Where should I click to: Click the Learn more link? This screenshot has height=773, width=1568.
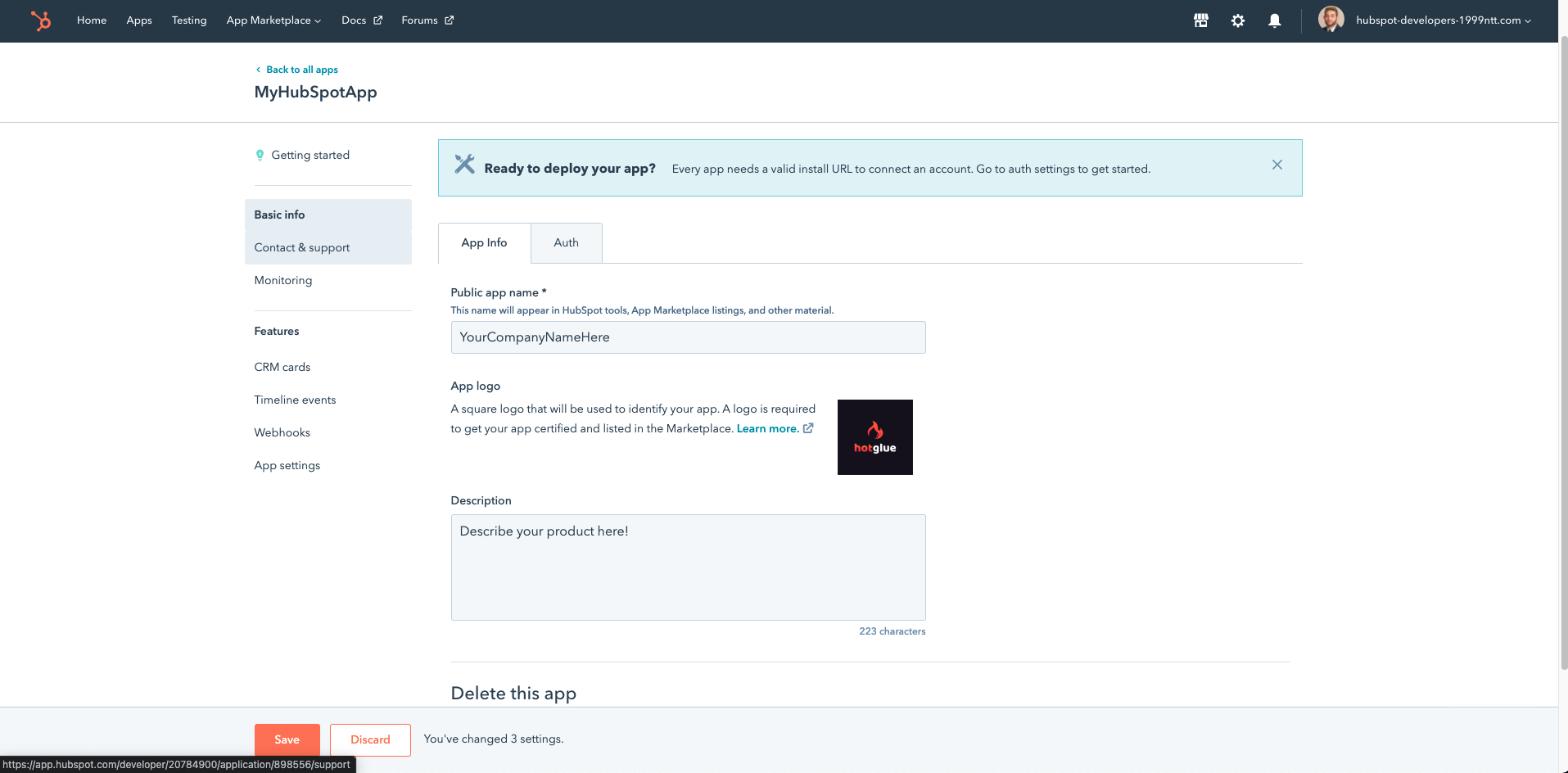767,429
